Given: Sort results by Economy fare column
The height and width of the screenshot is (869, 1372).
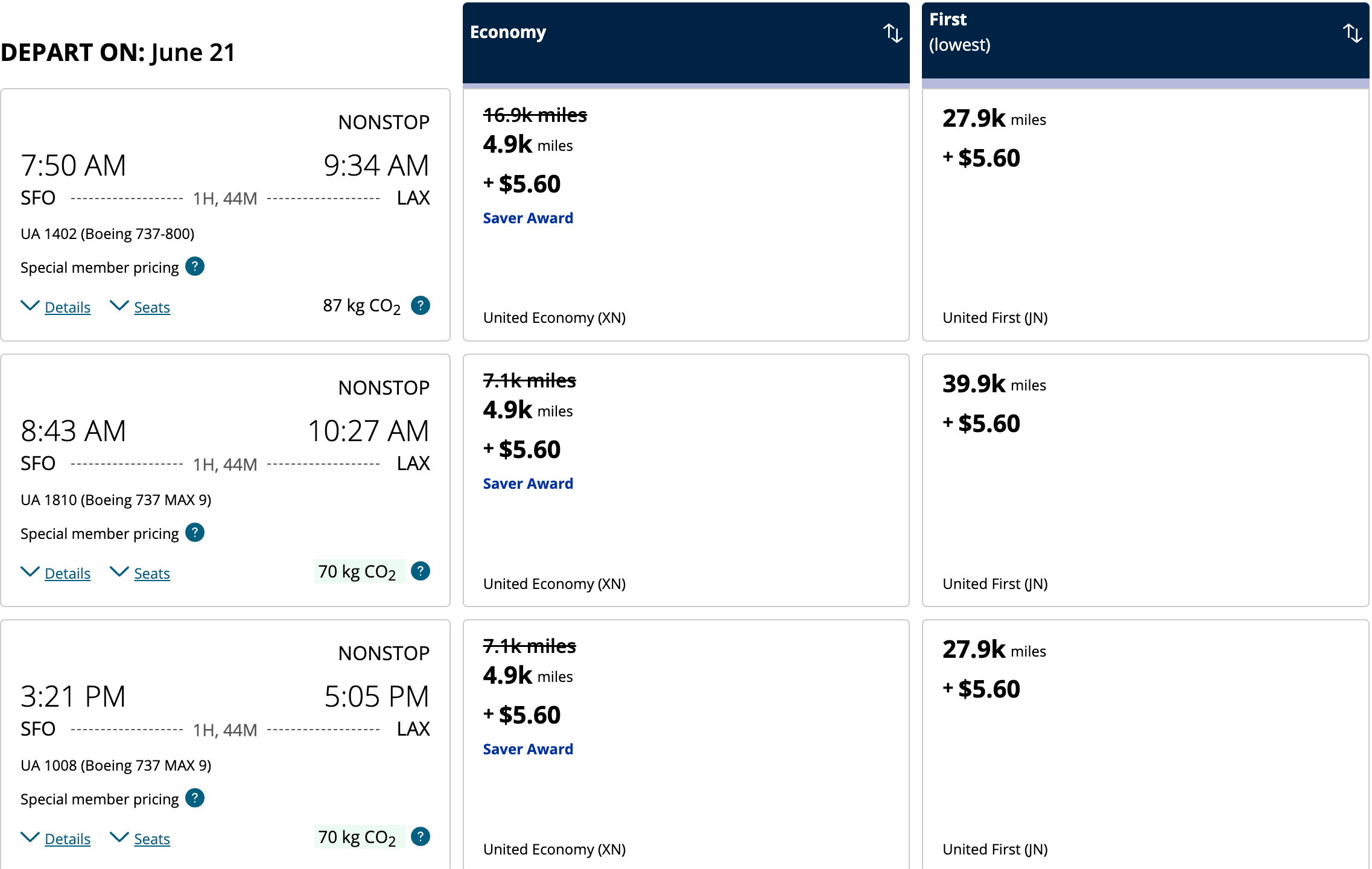Looking at the screenshot, I should click(x=892, y=33).
